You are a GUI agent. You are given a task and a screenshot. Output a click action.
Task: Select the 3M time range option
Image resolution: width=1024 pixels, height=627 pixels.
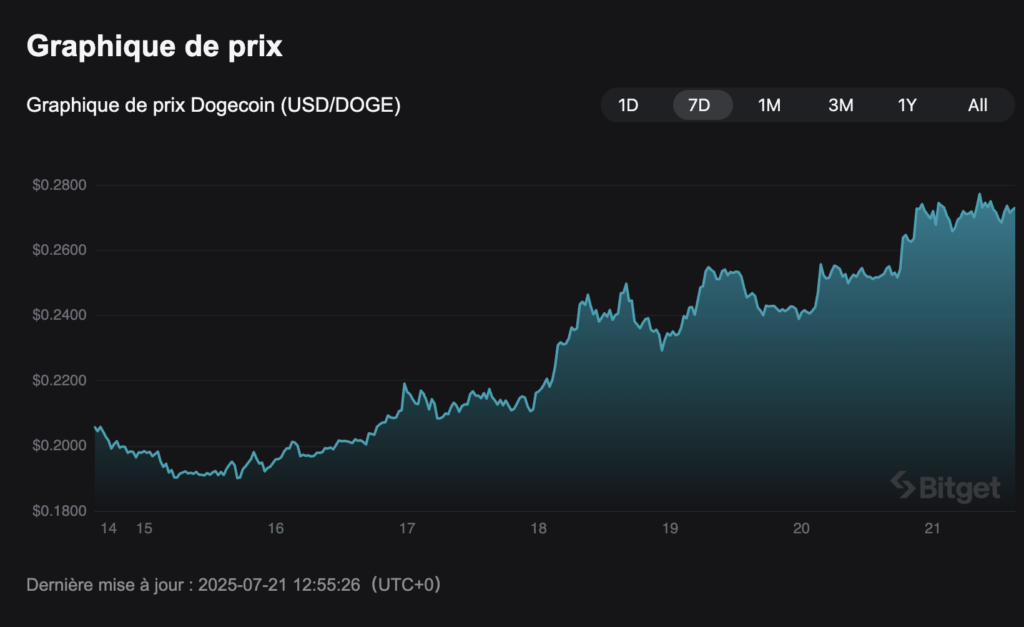pos(840,104)
